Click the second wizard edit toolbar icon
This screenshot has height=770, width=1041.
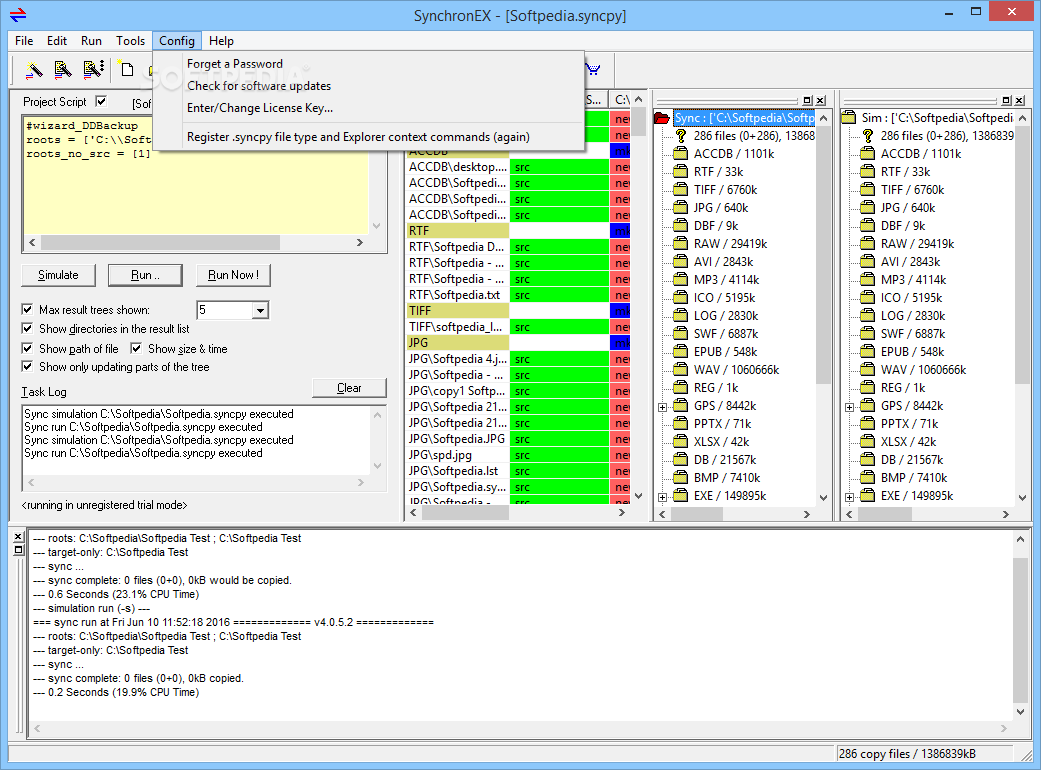pos(63,69)
